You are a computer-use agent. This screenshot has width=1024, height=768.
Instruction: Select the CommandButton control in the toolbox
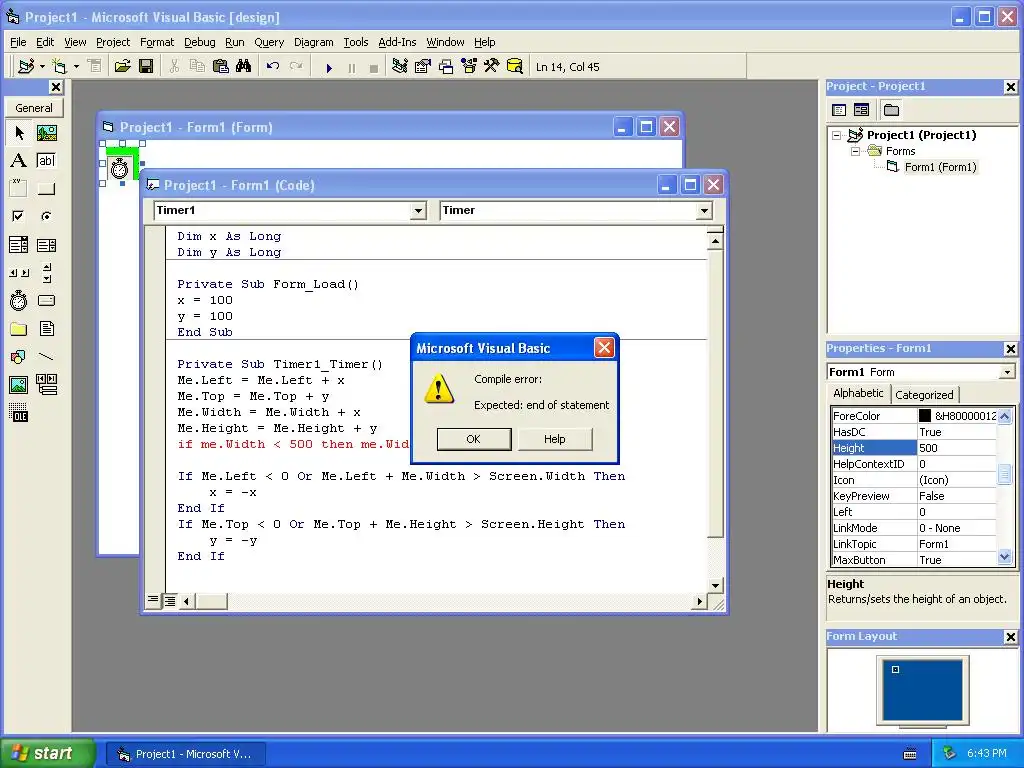click(x=46, y=189)
